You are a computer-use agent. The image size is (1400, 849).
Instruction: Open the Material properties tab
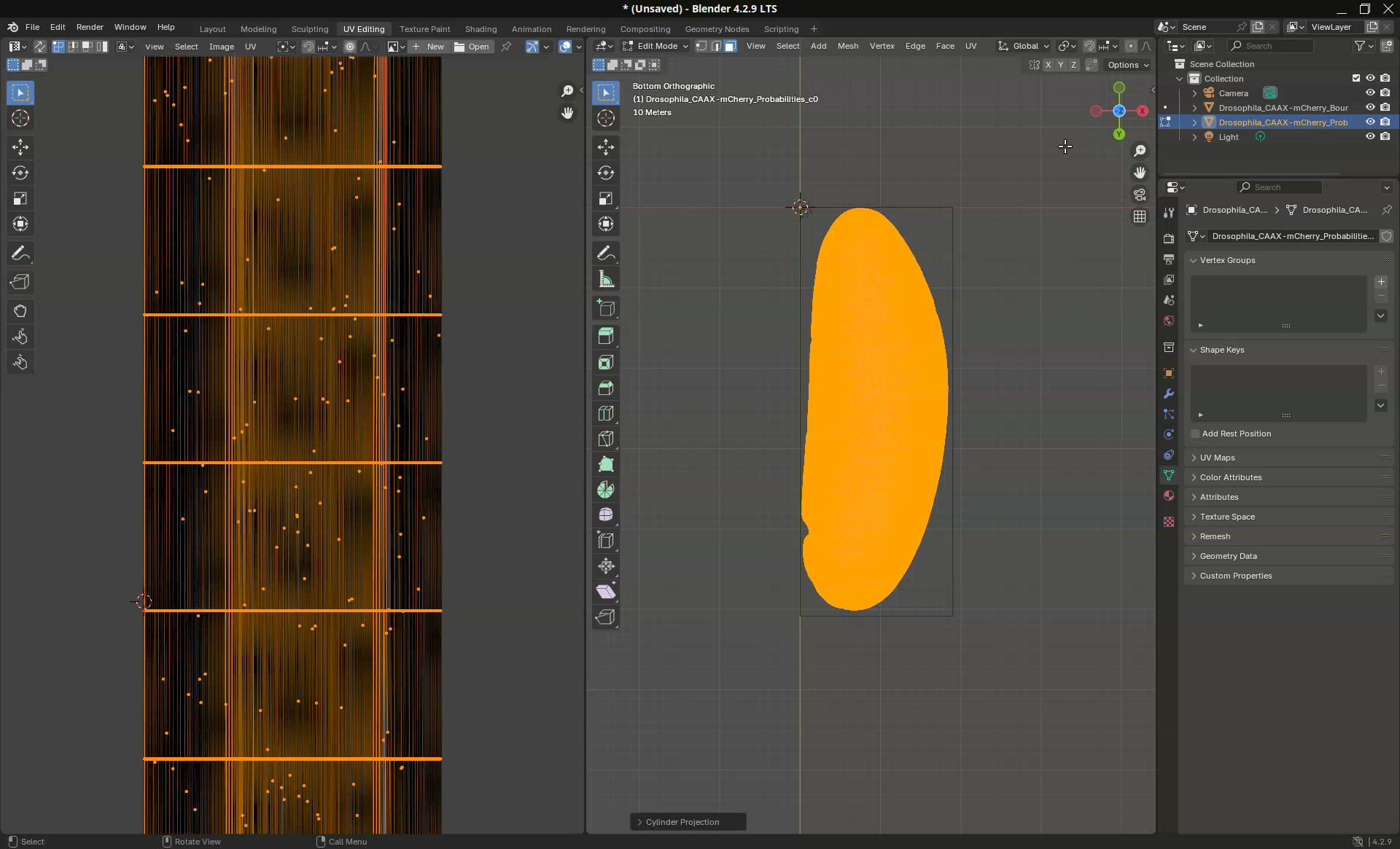(x=1169, y=496)
